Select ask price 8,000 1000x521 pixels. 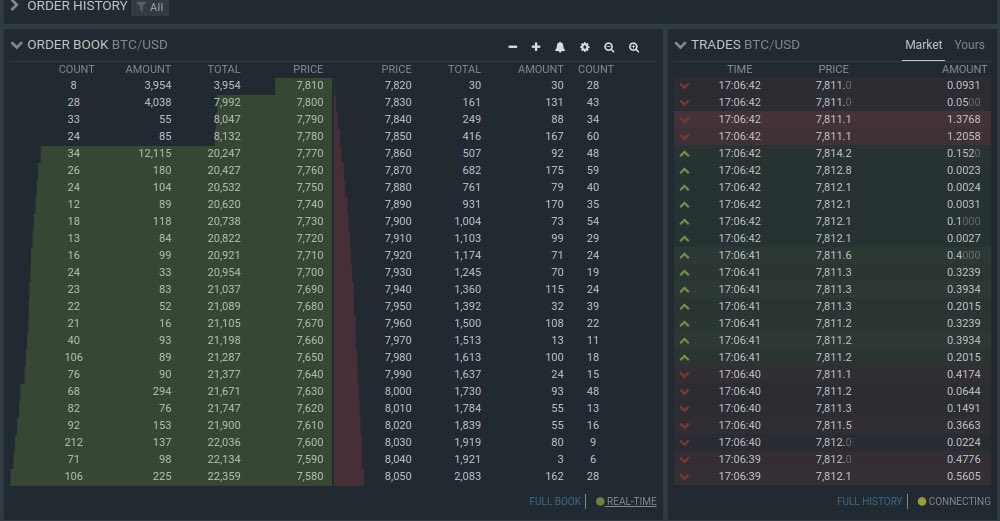pos(398,391)
